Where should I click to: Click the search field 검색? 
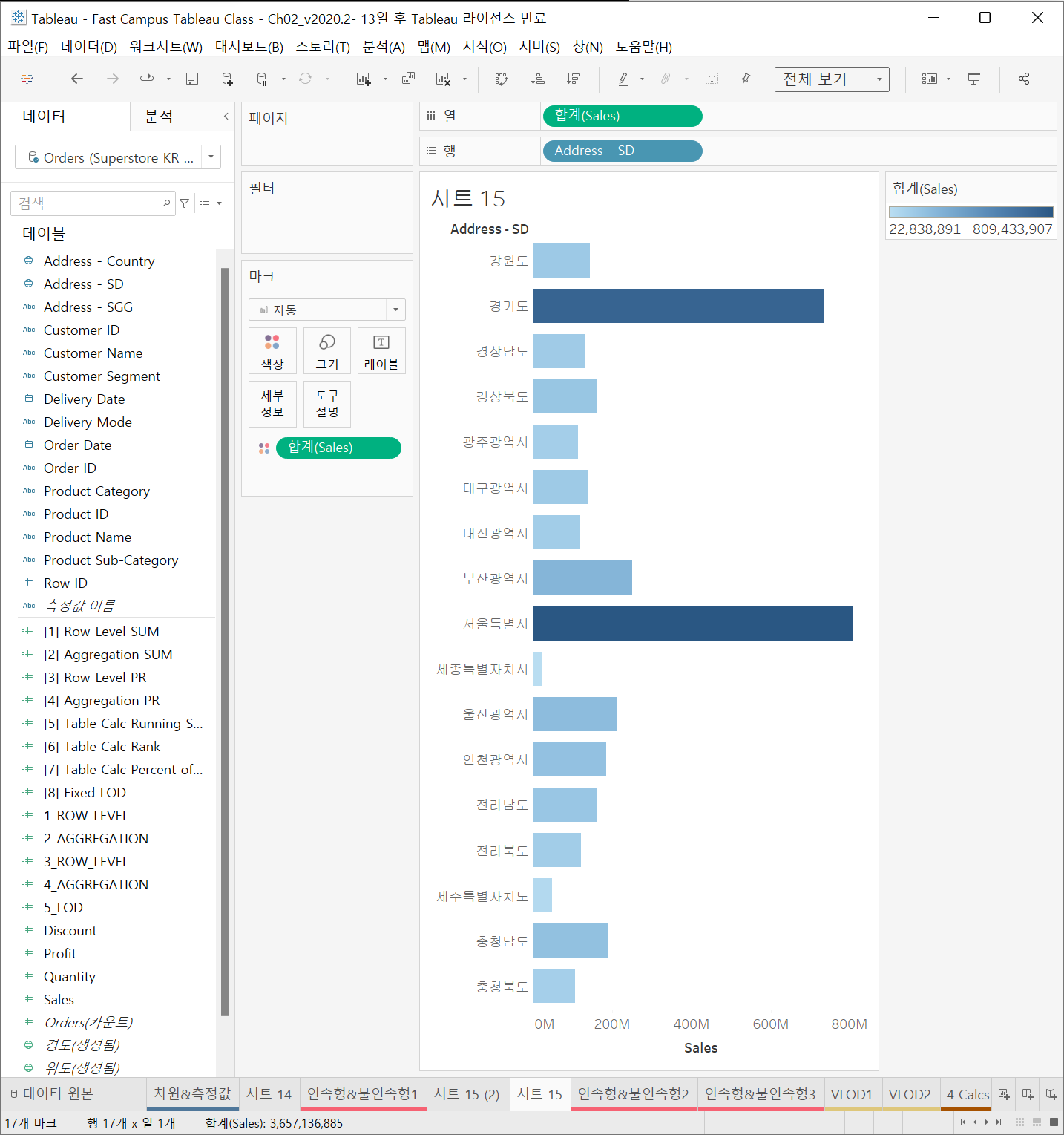click(93, 203)
